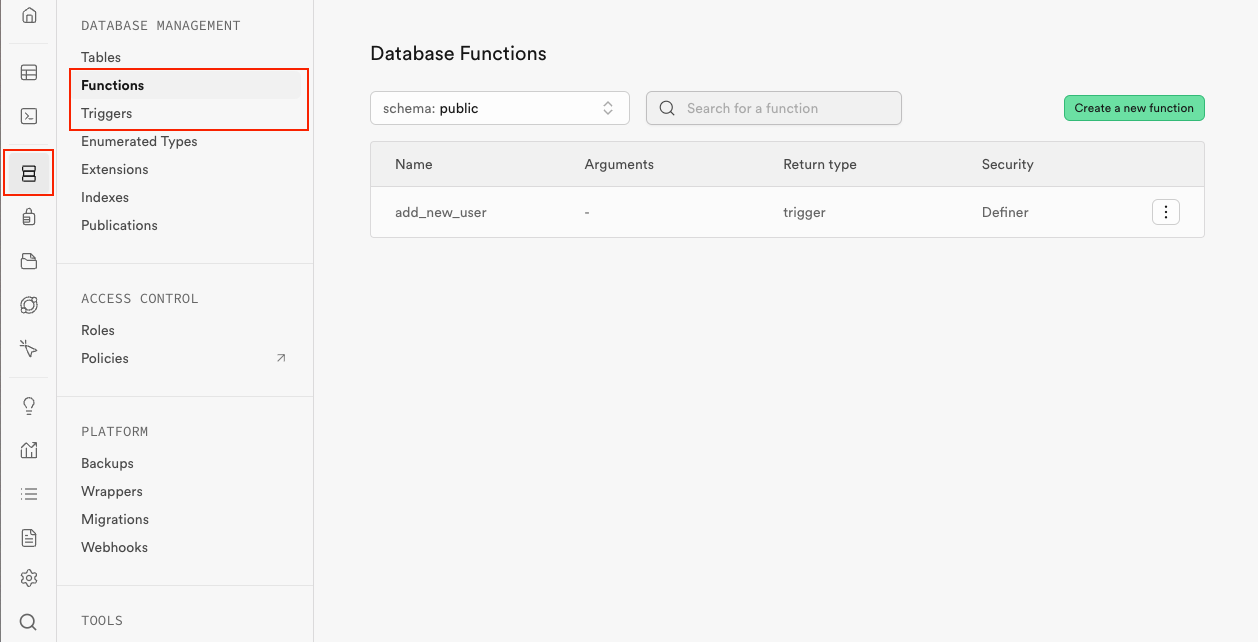This screenshot has width=1258, height=642.
Task: Click the magnifier icon in left rail
Action: [29, 622]
